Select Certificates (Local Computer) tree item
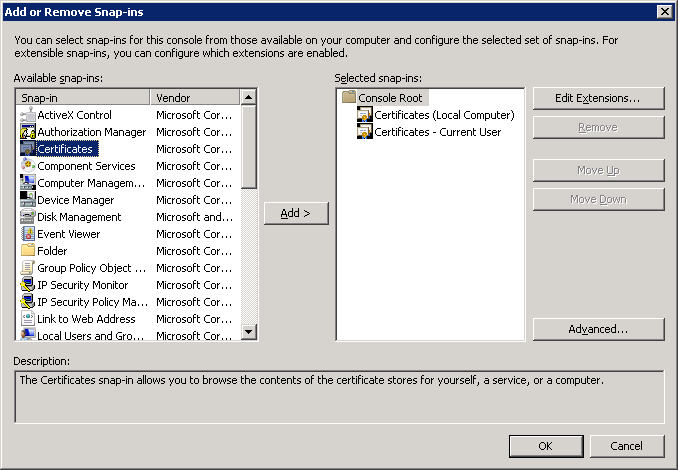678x470 pixels. click(x=445, y=115)
